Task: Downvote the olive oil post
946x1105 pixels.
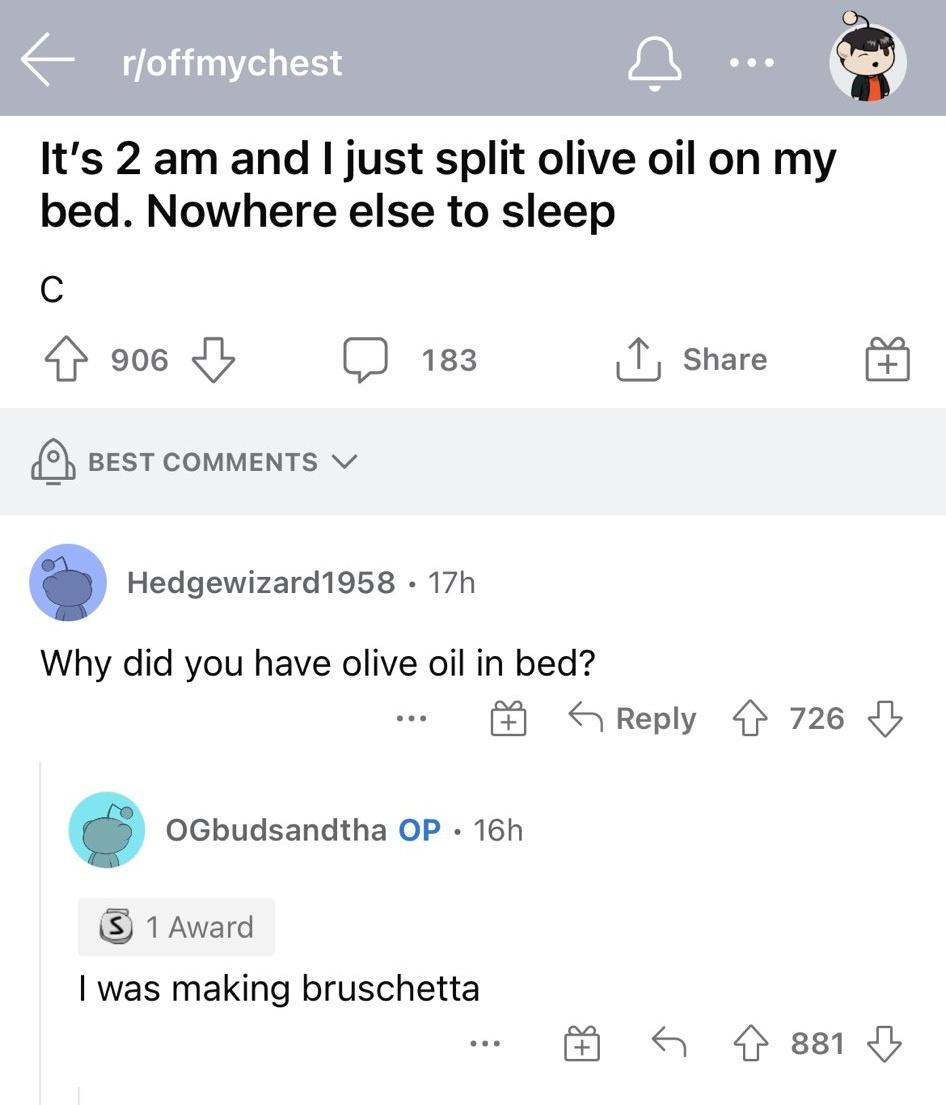Action: coord(210,359)
